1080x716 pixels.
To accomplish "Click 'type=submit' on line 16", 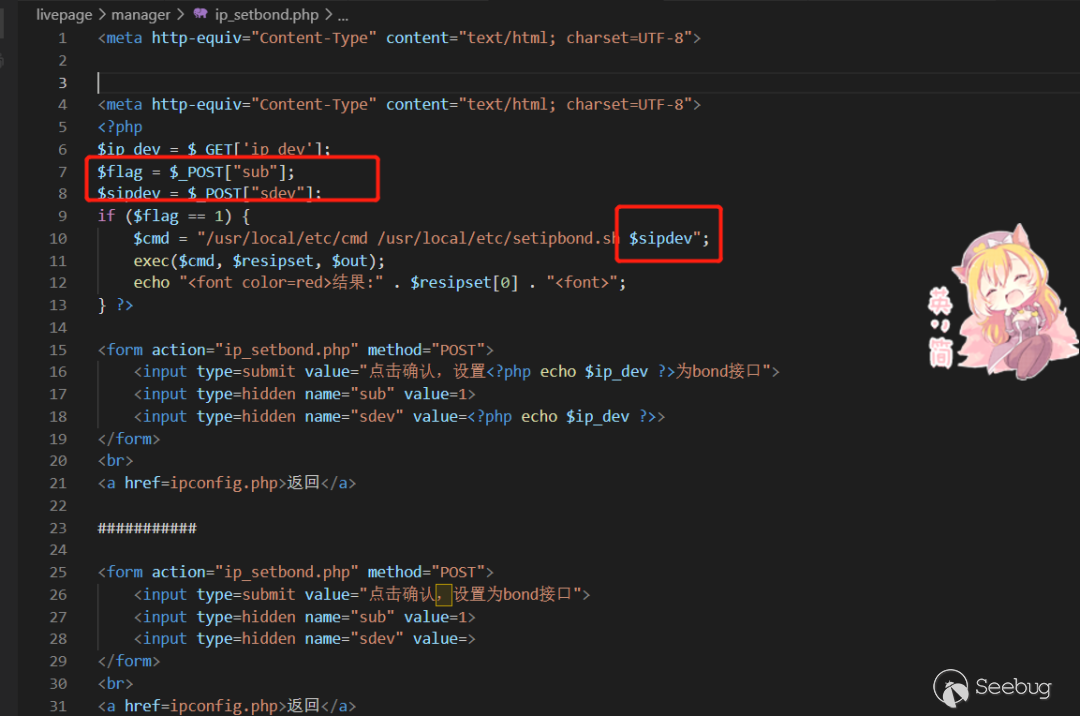I will point(246,372).
